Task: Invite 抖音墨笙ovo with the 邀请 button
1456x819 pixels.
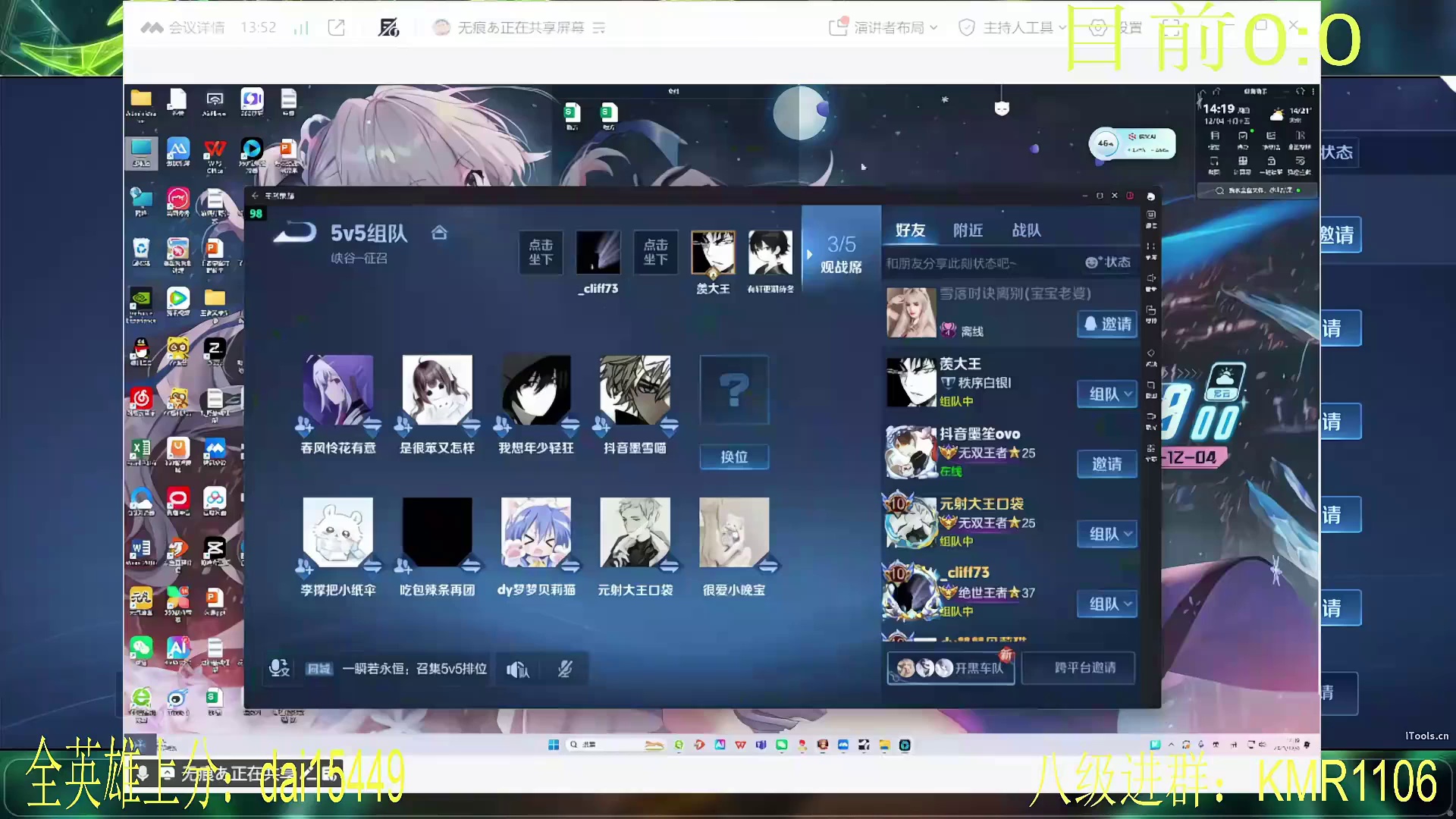Action: pyautogui.click(x=1106, y=464)
